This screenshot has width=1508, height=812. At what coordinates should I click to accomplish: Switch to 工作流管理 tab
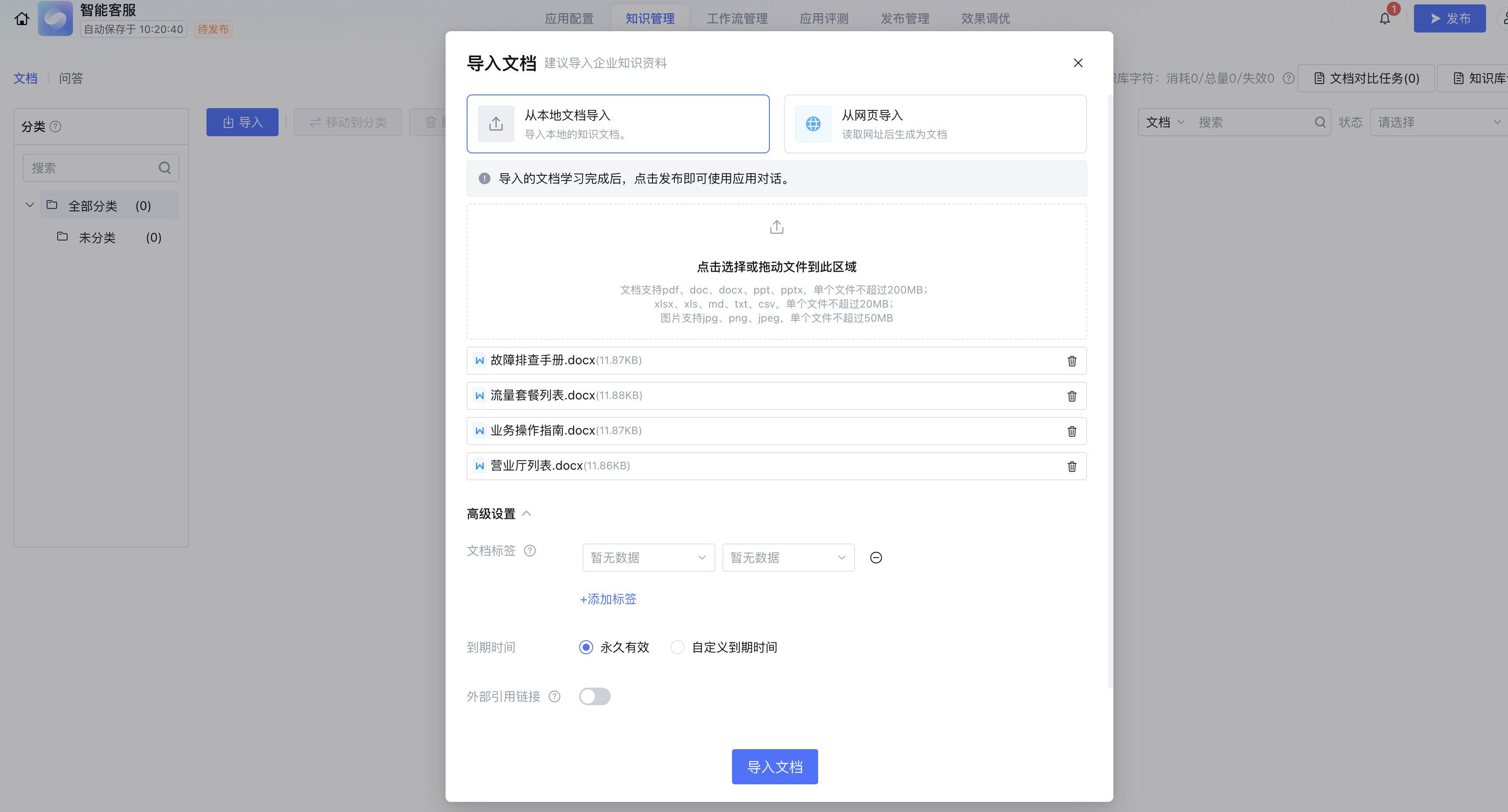click(736, 19)
